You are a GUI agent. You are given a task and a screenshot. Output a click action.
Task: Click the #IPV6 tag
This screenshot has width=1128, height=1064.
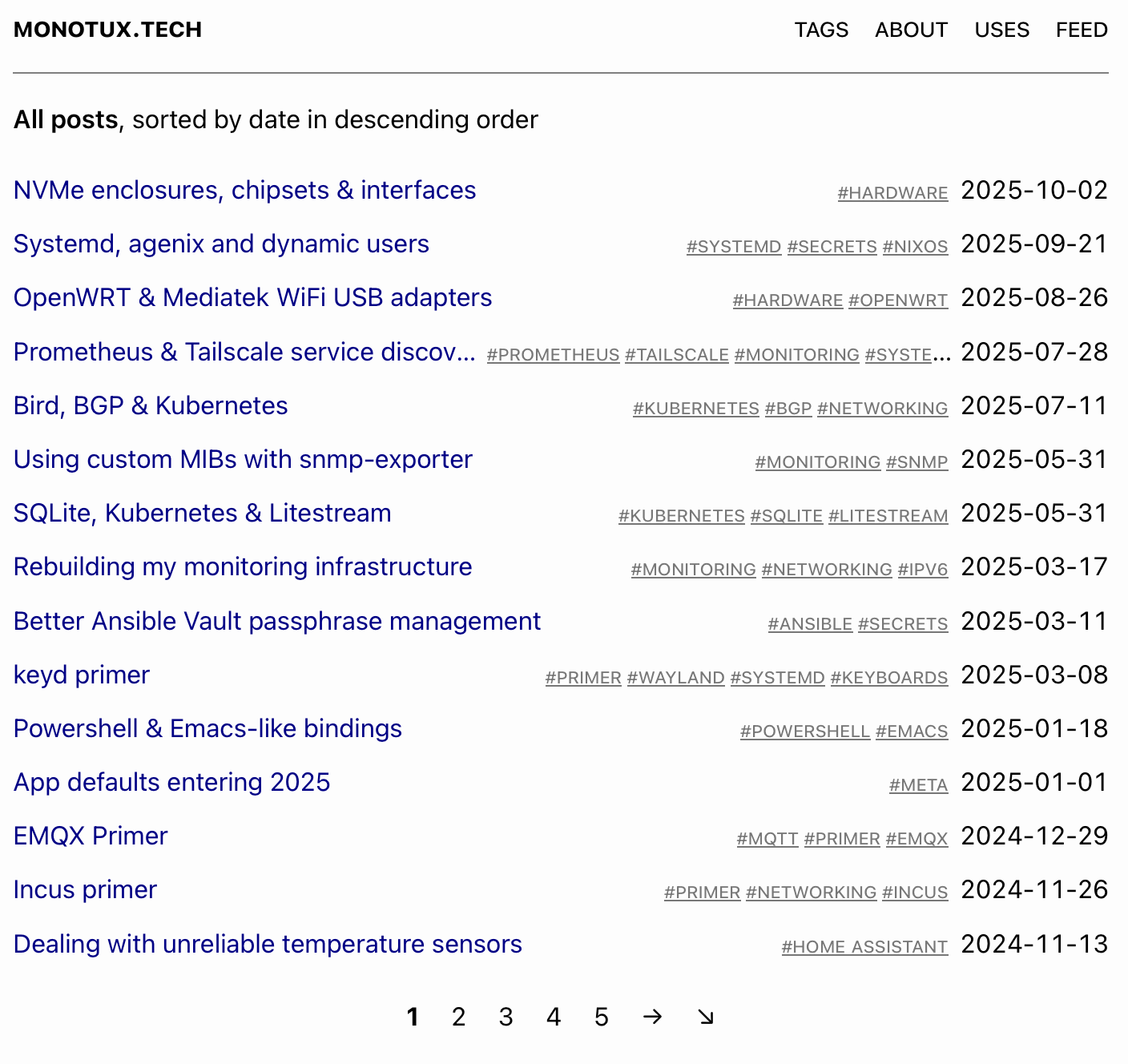(x=922, y=570)
